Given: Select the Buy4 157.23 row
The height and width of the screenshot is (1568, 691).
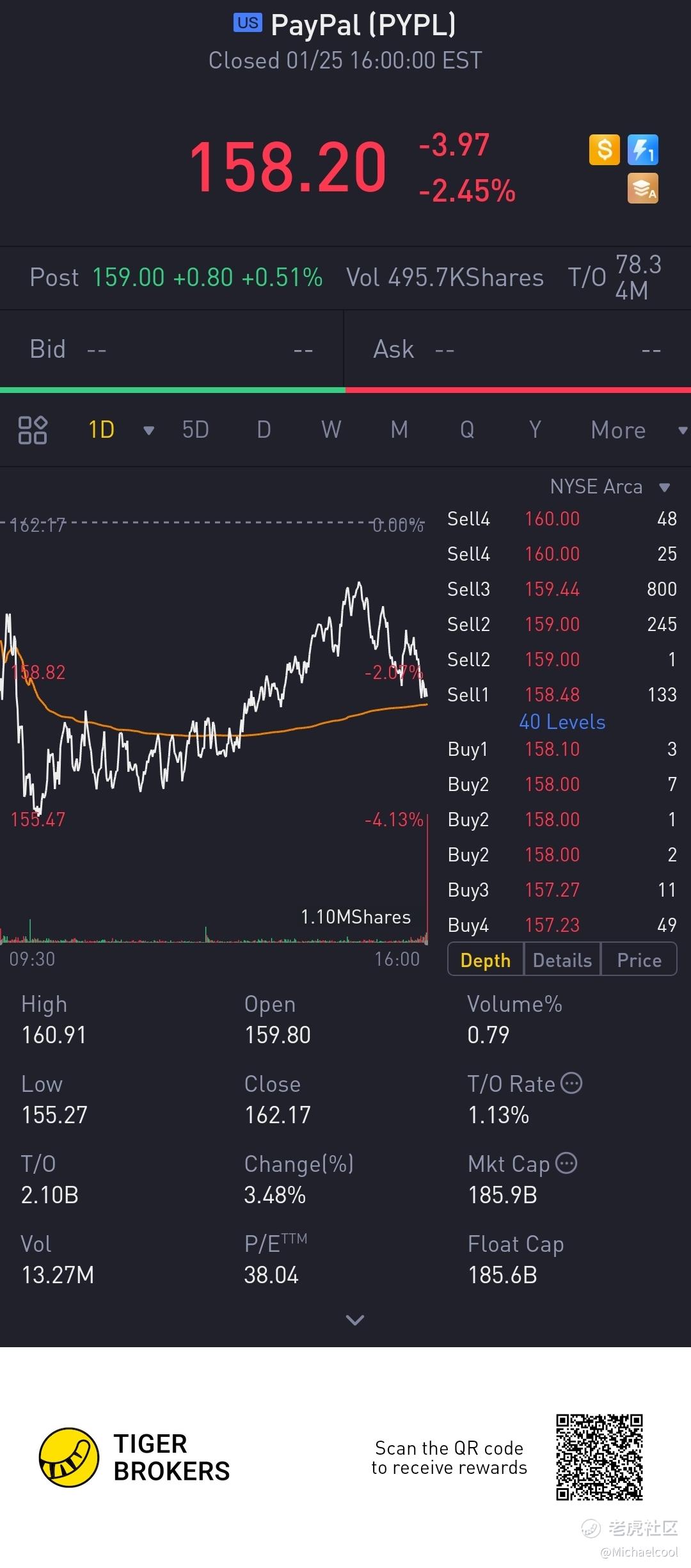Looking at the screenshot, I should coord(562,925).
